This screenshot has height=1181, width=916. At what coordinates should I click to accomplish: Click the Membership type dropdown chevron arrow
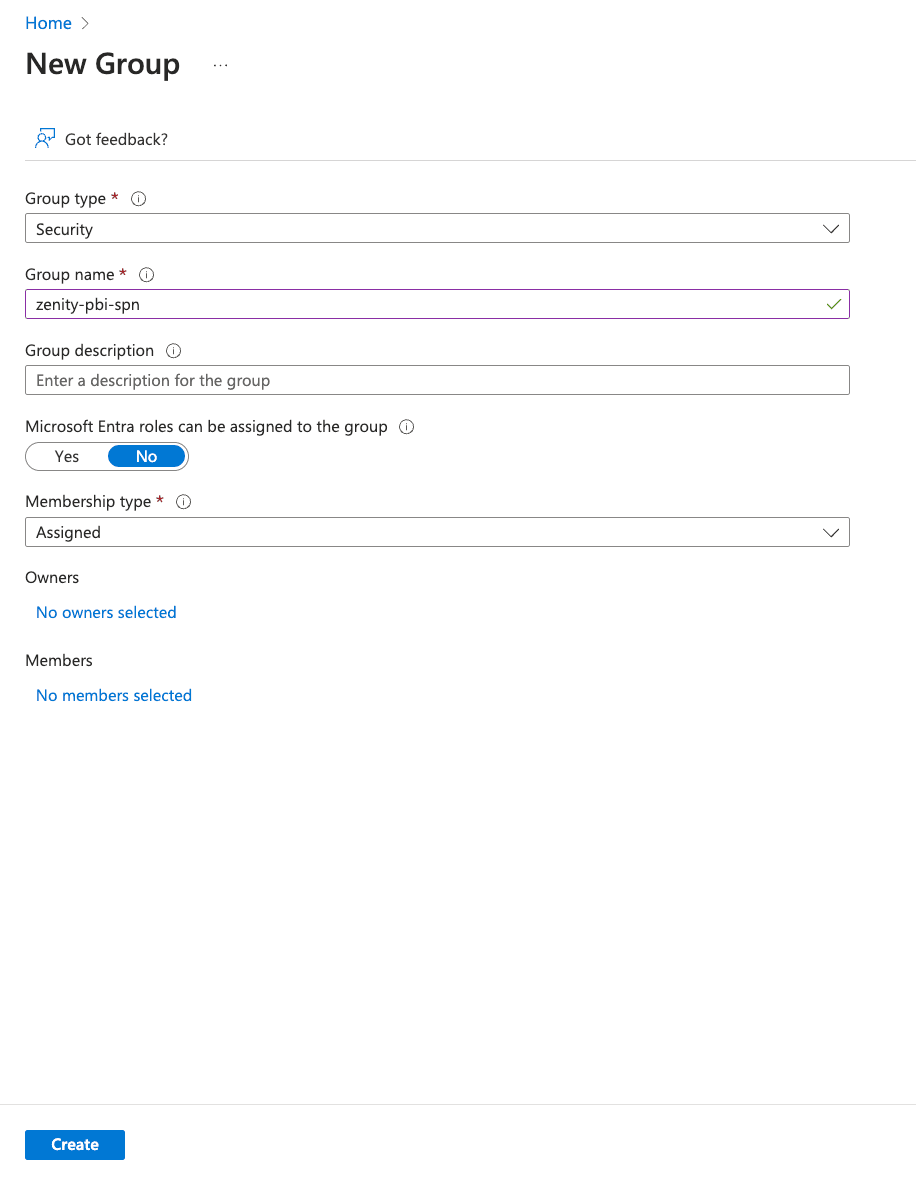[831, 533]
